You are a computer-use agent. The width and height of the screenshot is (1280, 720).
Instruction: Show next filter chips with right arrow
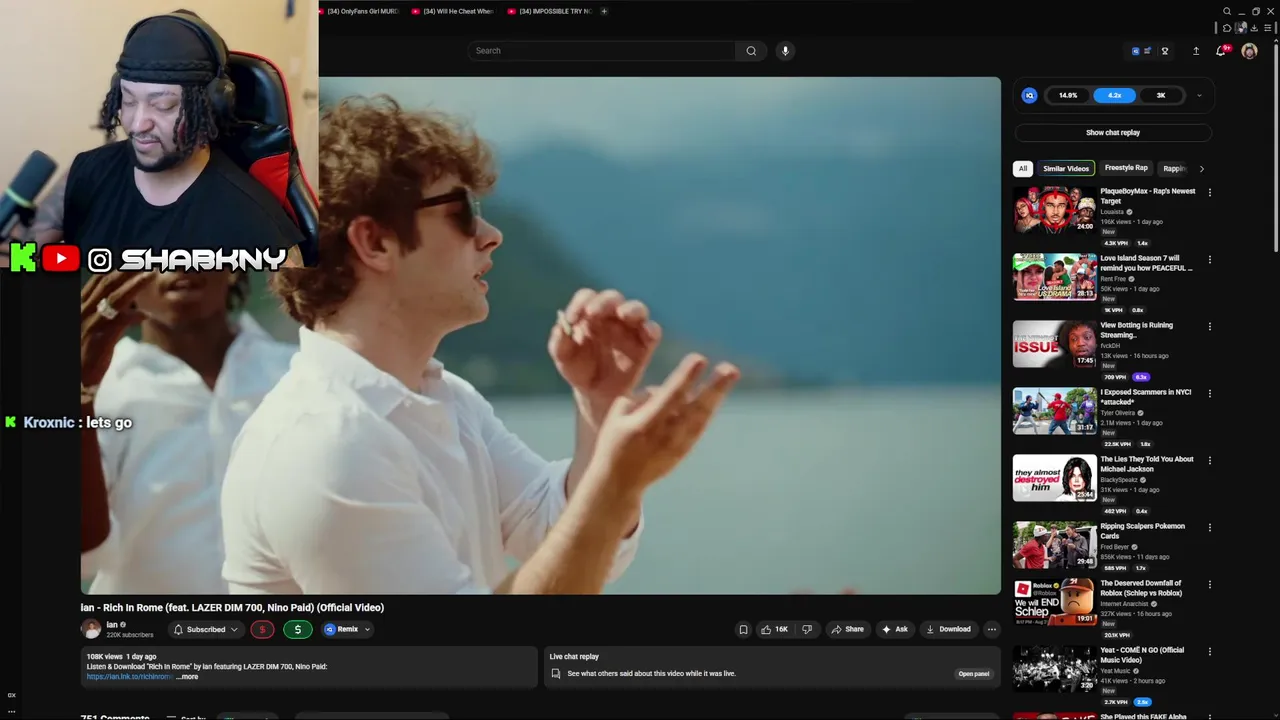click(1201, 168)
